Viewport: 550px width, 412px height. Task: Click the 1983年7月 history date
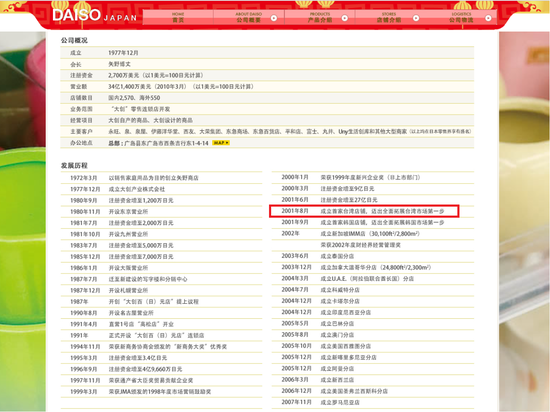pos(83,245)
